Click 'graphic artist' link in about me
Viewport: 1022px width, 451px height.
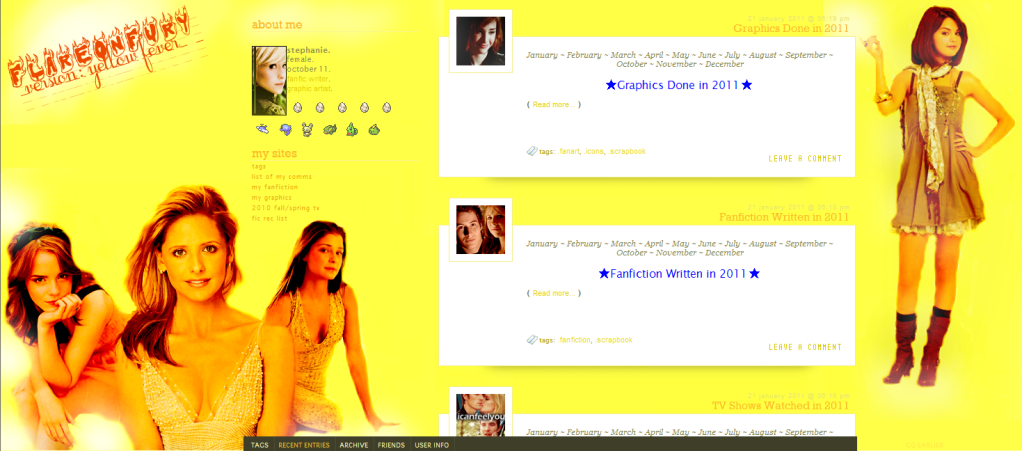coord(310,89)
